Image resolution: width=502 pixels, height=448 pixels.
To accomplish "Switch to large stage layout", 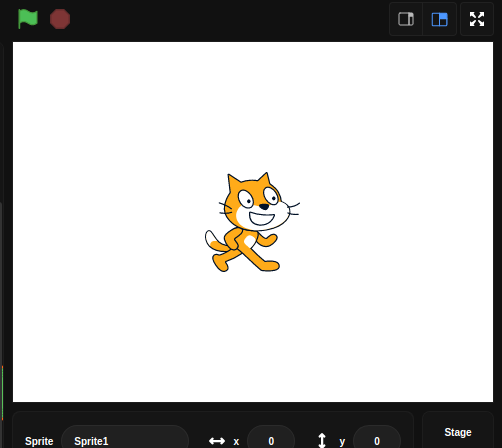I will click(x=439, y=19).
